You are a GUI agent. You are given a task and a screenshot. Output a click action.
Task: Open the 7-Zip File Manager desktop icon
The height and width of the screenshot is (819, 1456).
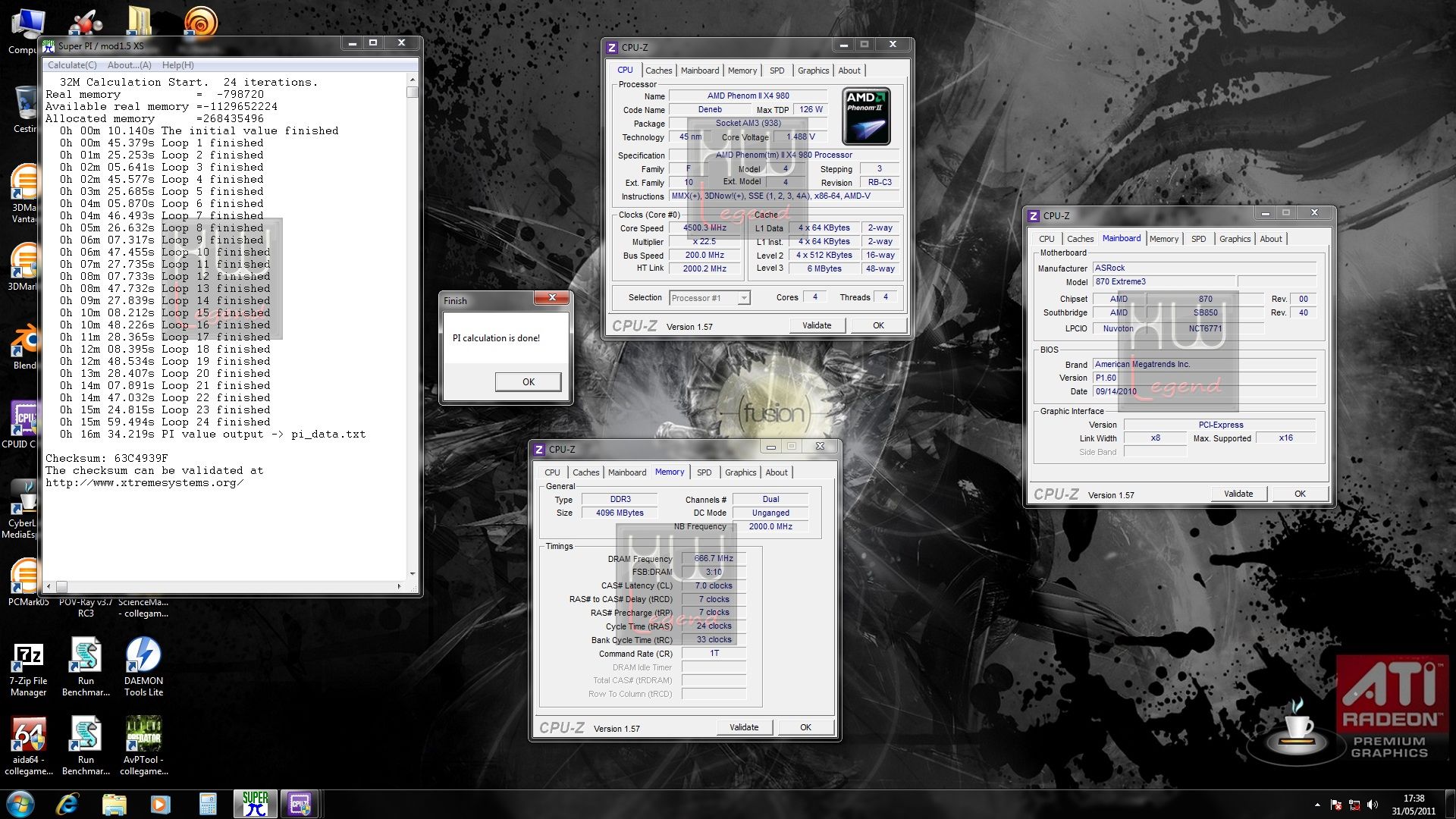click(28, 667)
